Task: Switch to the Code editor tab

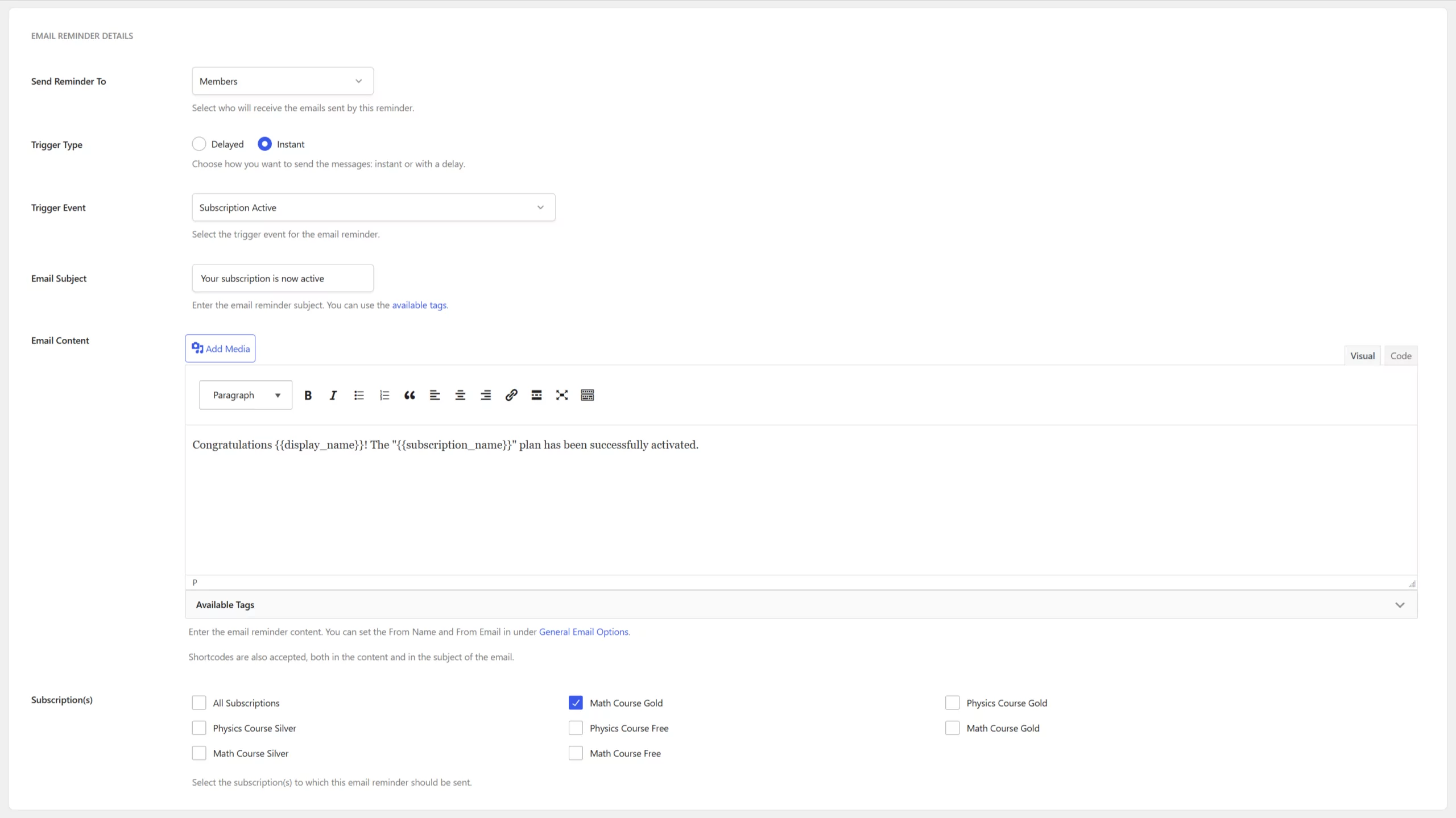Action: (x=1401, y=356)
